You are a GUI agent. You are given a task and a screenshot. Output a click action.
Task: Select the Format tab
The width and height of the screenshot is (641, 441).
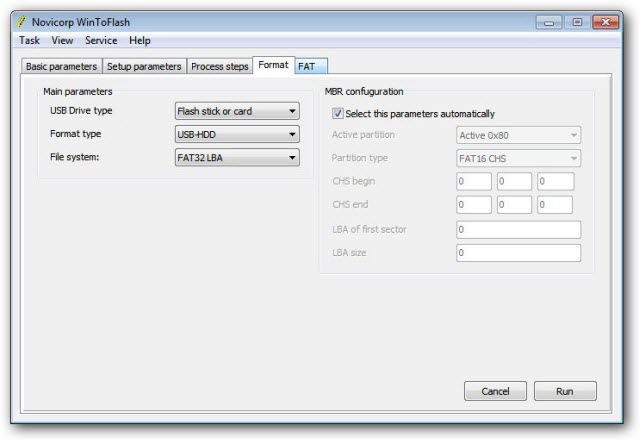tap(273, 65)
